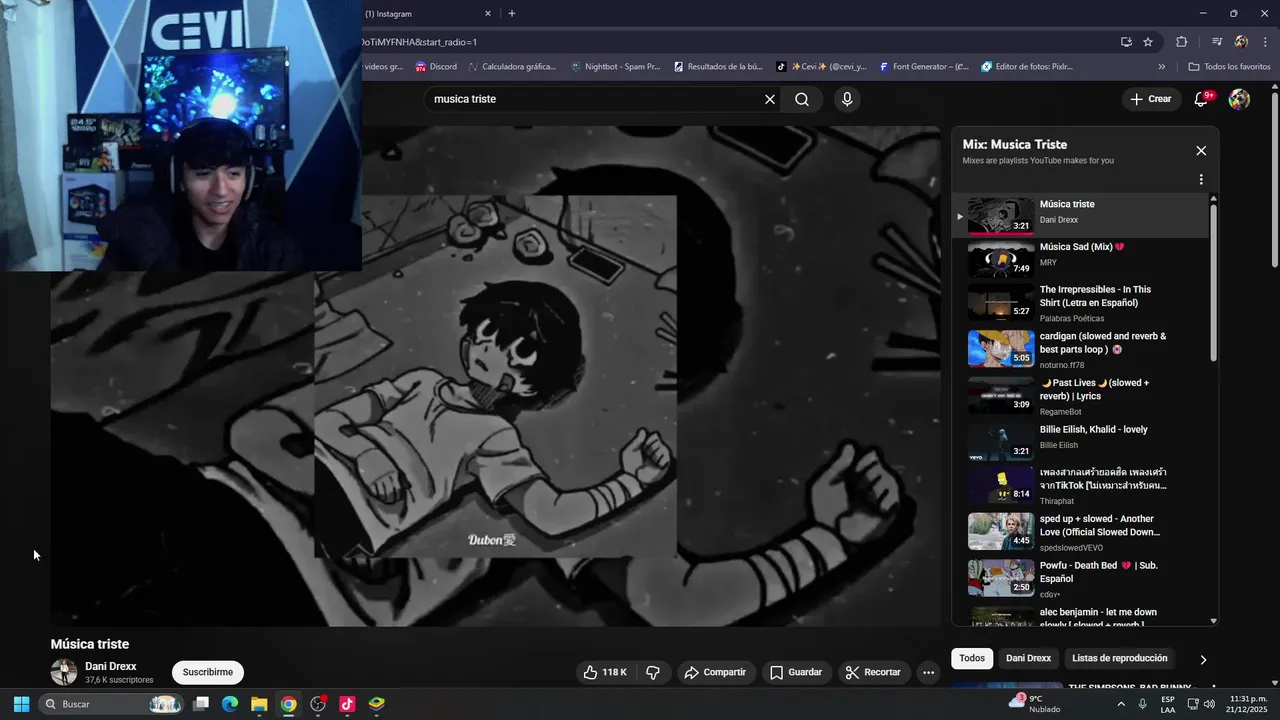This screenshot has height=720, width=1280.
Task: Open the Chrome extensions puzzle icon
Action: 1181,42
